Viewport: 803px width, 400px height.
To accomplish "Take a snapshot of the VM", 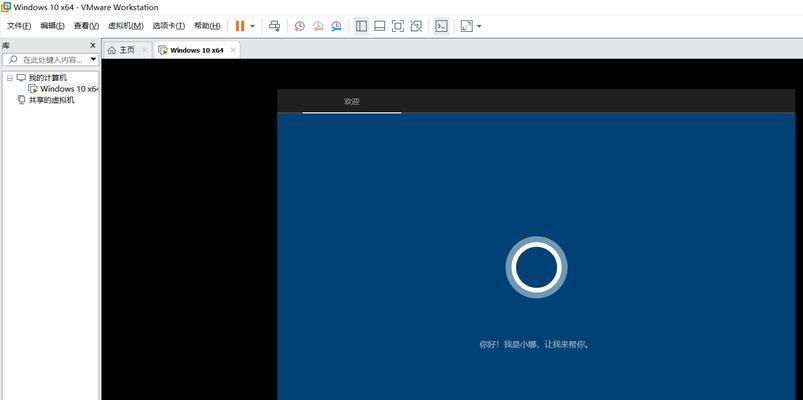I will coord(300,26).
